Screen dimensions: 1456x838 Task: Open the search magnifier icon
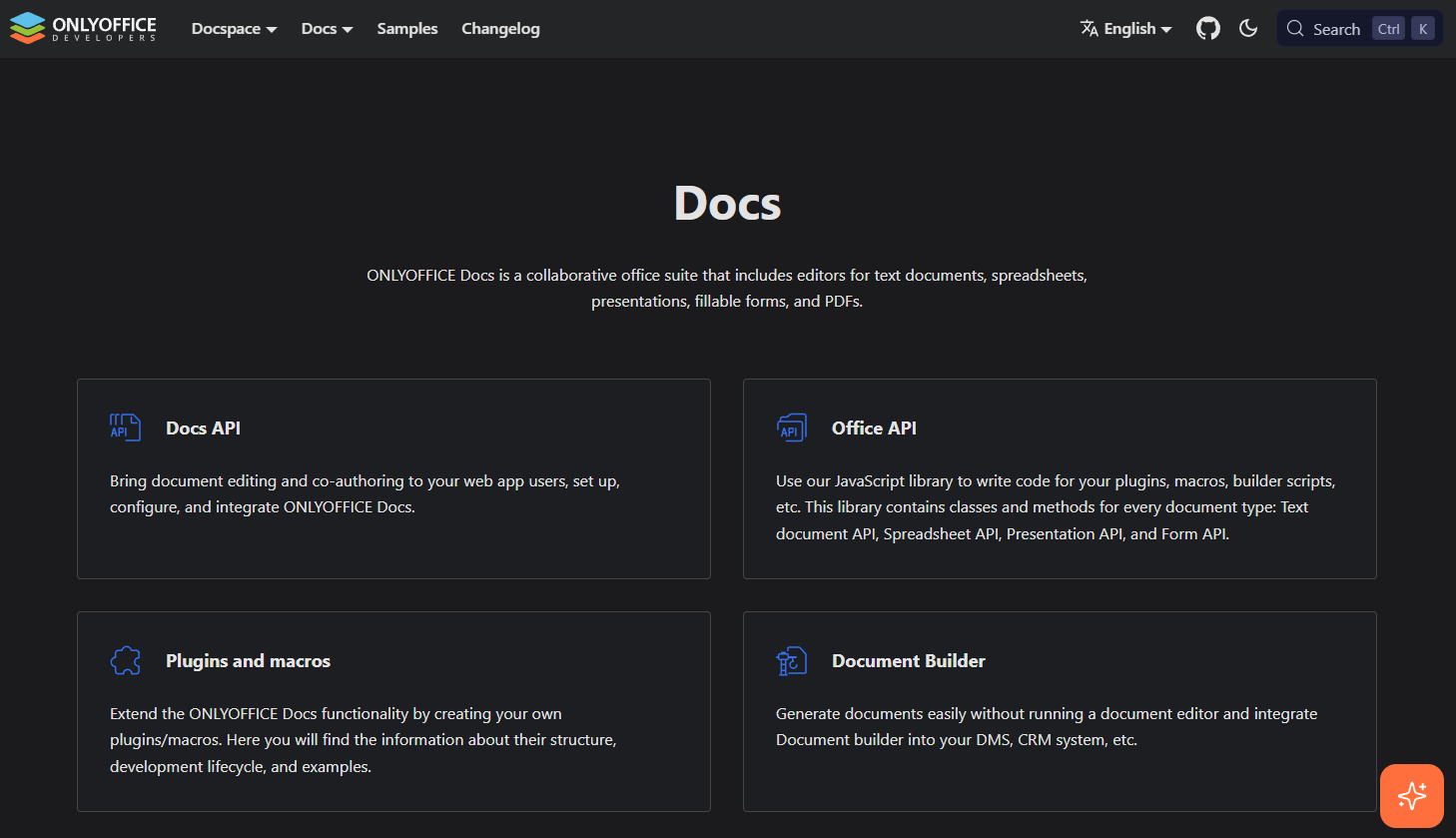[x=1295, y=28]
